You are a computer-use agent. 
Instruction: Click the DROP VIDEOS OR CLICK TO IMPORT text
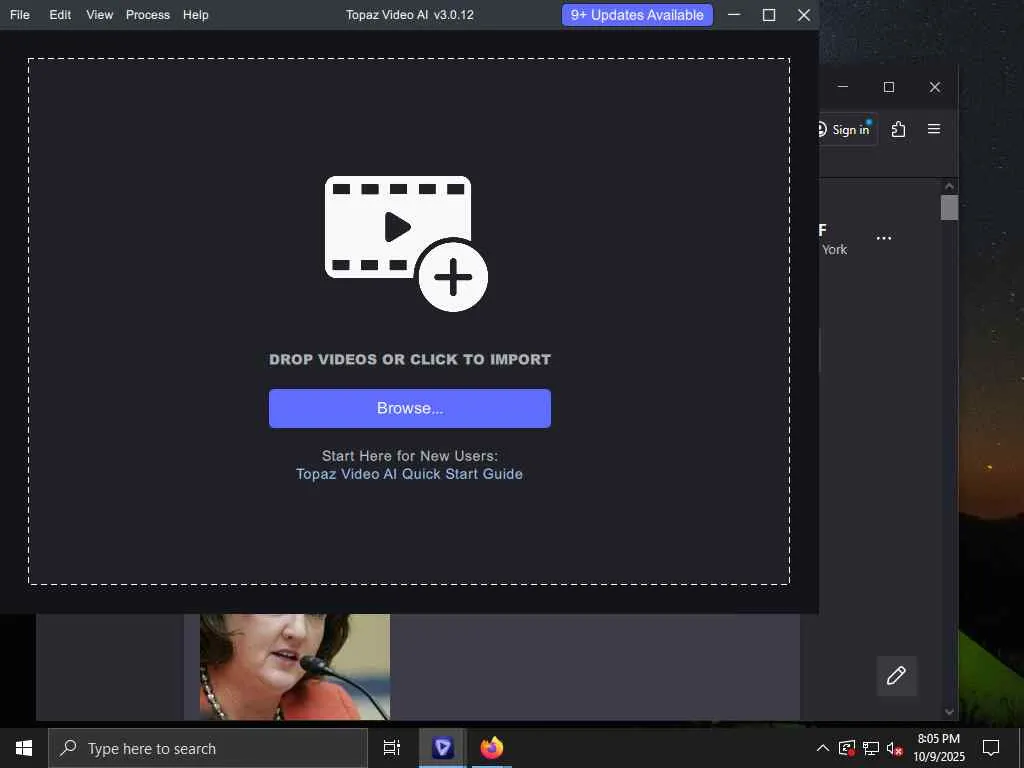409,359
